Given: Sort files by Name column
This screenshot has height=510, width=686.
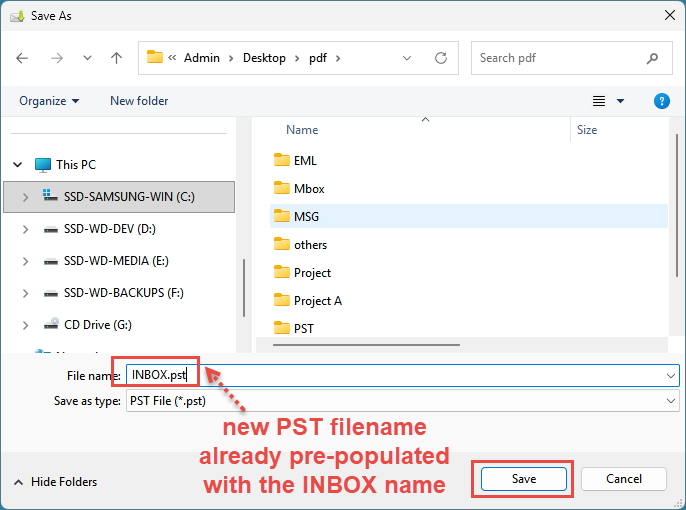Looking at the screenshot, I should pyautogui.click(x=302, y=130).
